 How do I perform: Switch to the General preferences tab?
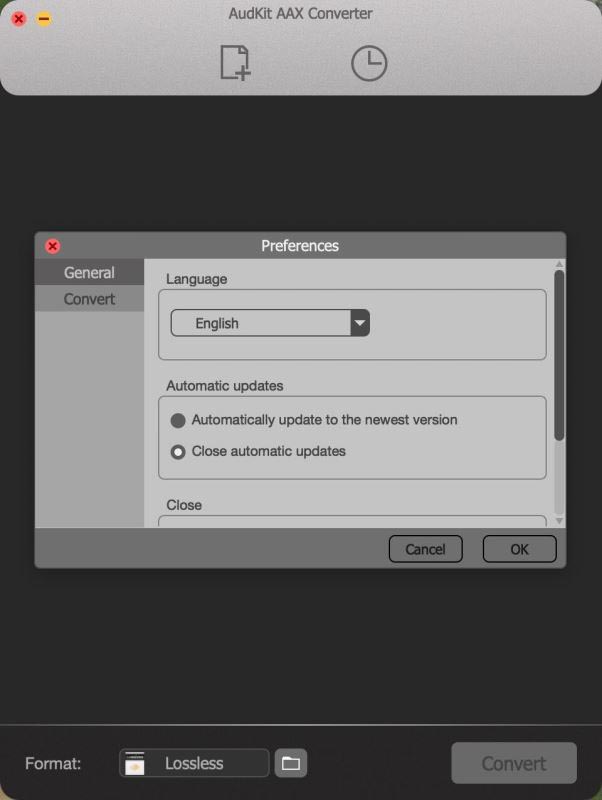[x=89, y=272]
